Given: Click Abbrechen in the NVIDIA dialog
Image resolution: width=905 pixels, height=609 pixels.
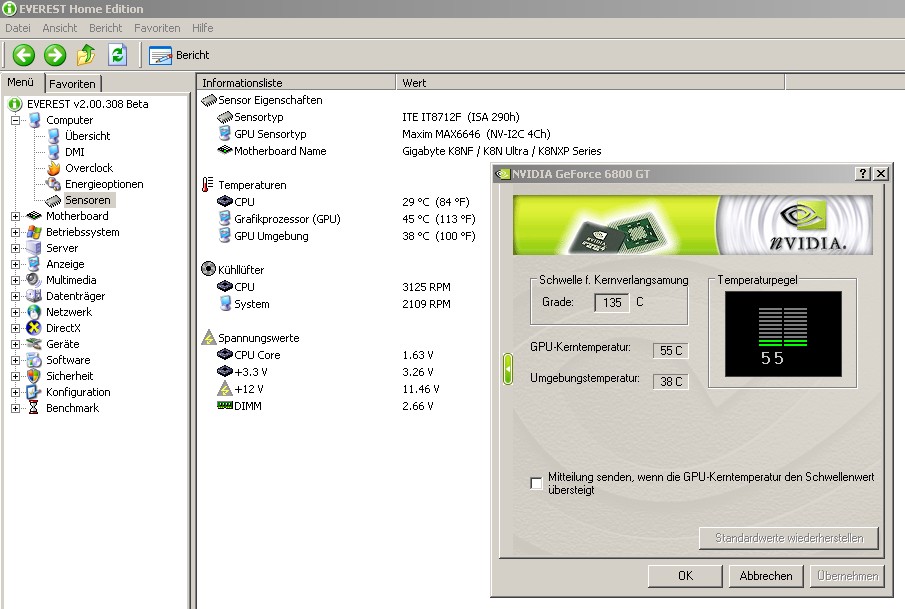Looking at the screenshot, I should (766, 576).
